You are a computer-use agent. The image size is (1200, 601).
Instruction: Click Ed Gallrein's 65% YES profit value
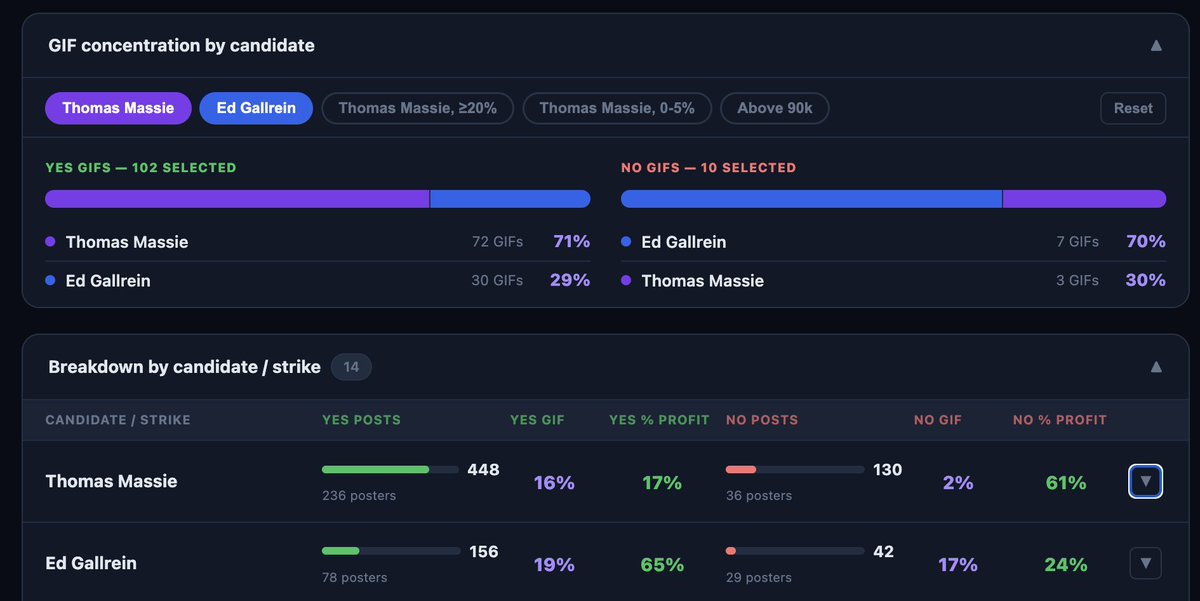(663, 565)
